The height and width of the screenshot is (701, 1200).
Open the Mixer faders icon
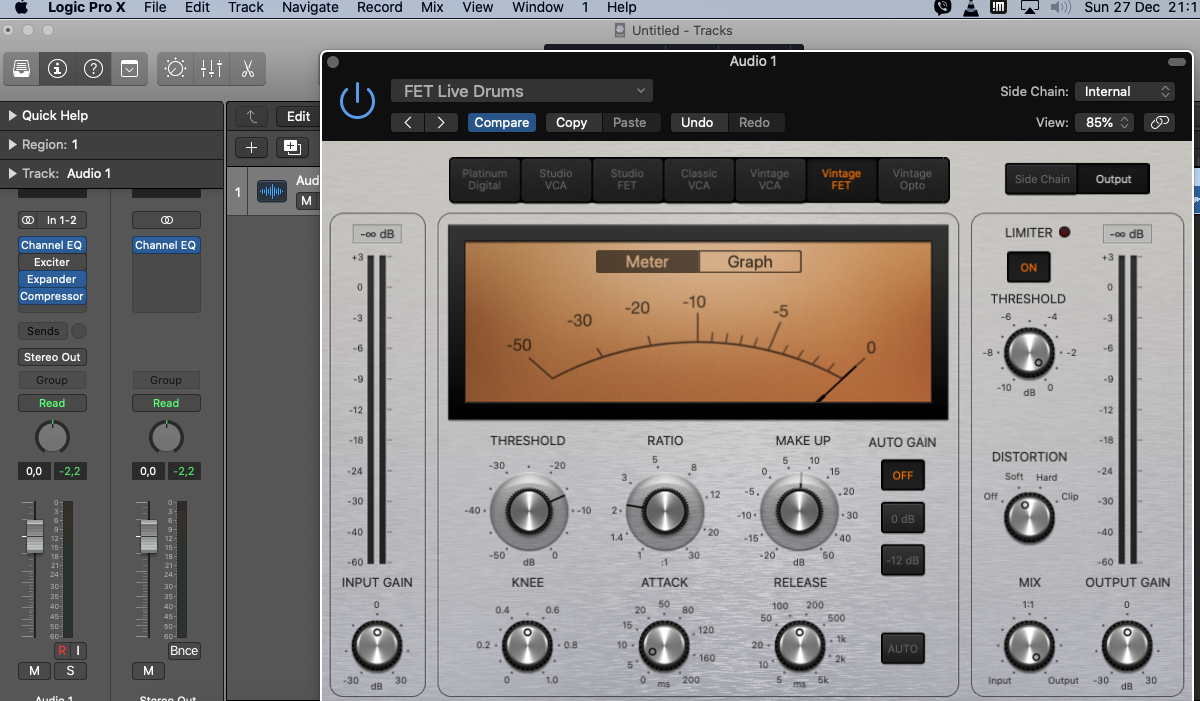pyautogui.click(x=211, y=69)
